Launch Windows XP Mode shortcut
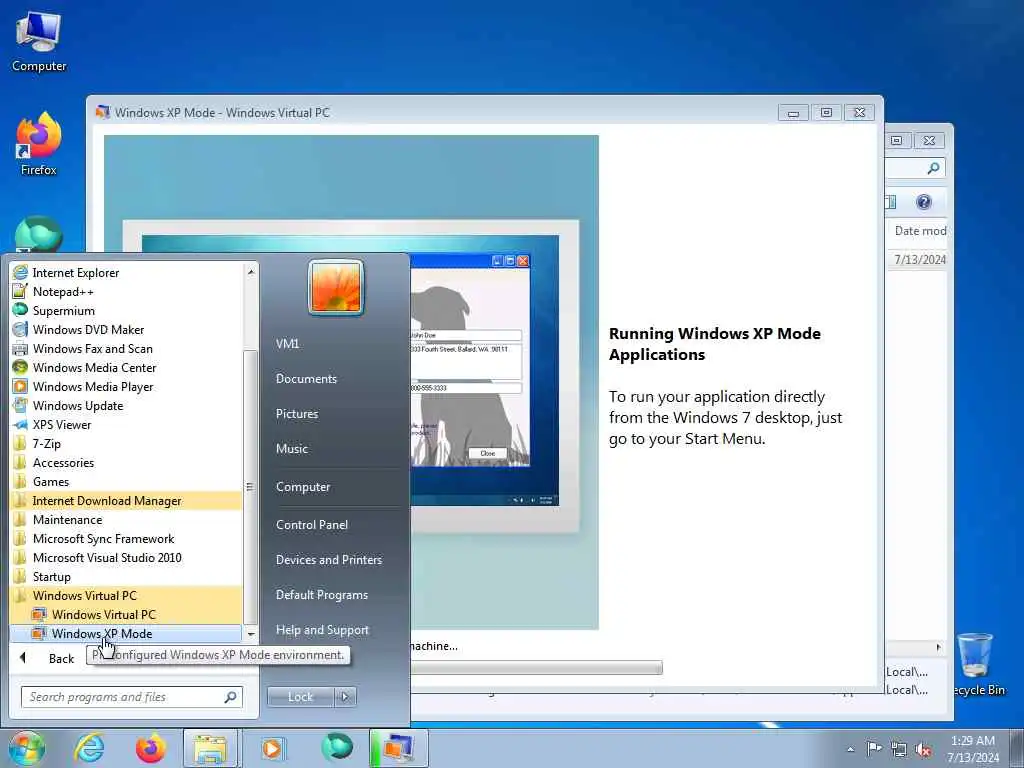The height and width of the screenshot is (768, 1024). pyautogui.click(x=101, y=633)
